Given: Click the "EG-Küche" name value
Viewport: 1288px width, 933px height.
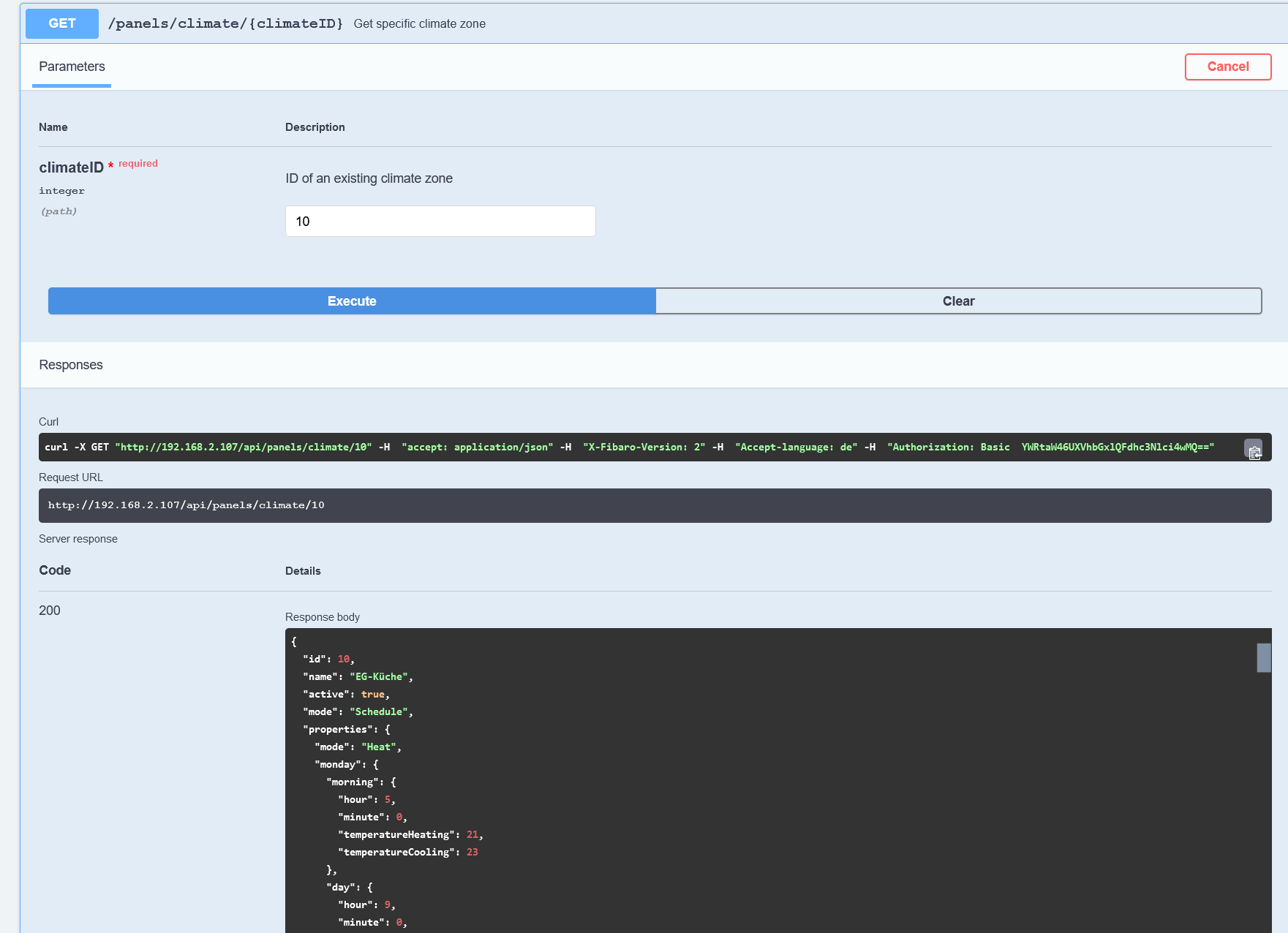Looking at the screenshot, I should pyautogui.click(x=380, y=677).
